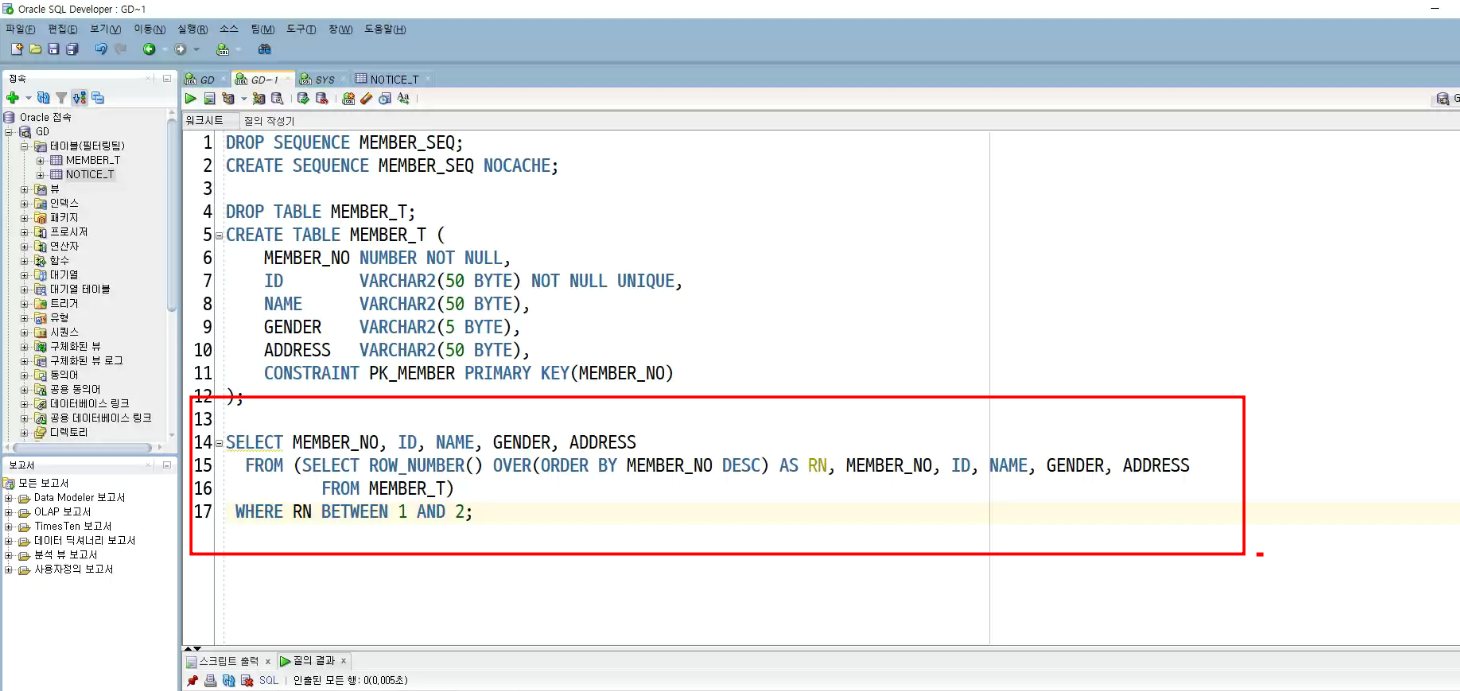Collapse the CREATE TABLE code fold marker
This screenshot has height=691, width=1460.
pyautogui.click(x=220, y=235)
